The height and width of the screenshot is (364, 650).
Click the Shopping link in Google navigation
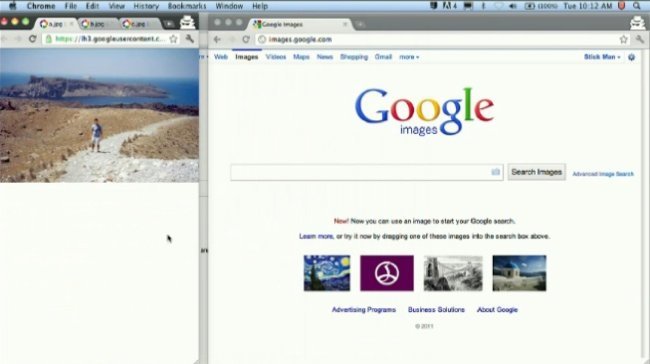[354, 57]
